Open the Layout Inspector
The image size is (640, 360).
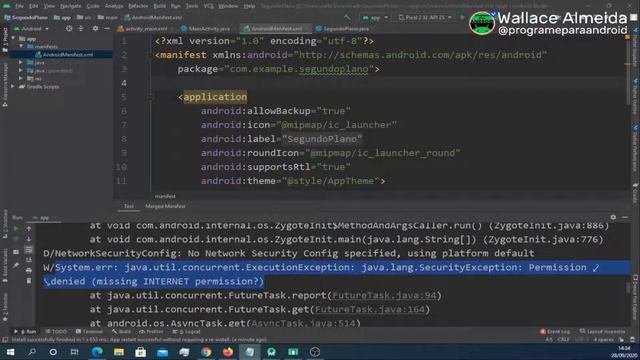602,331
